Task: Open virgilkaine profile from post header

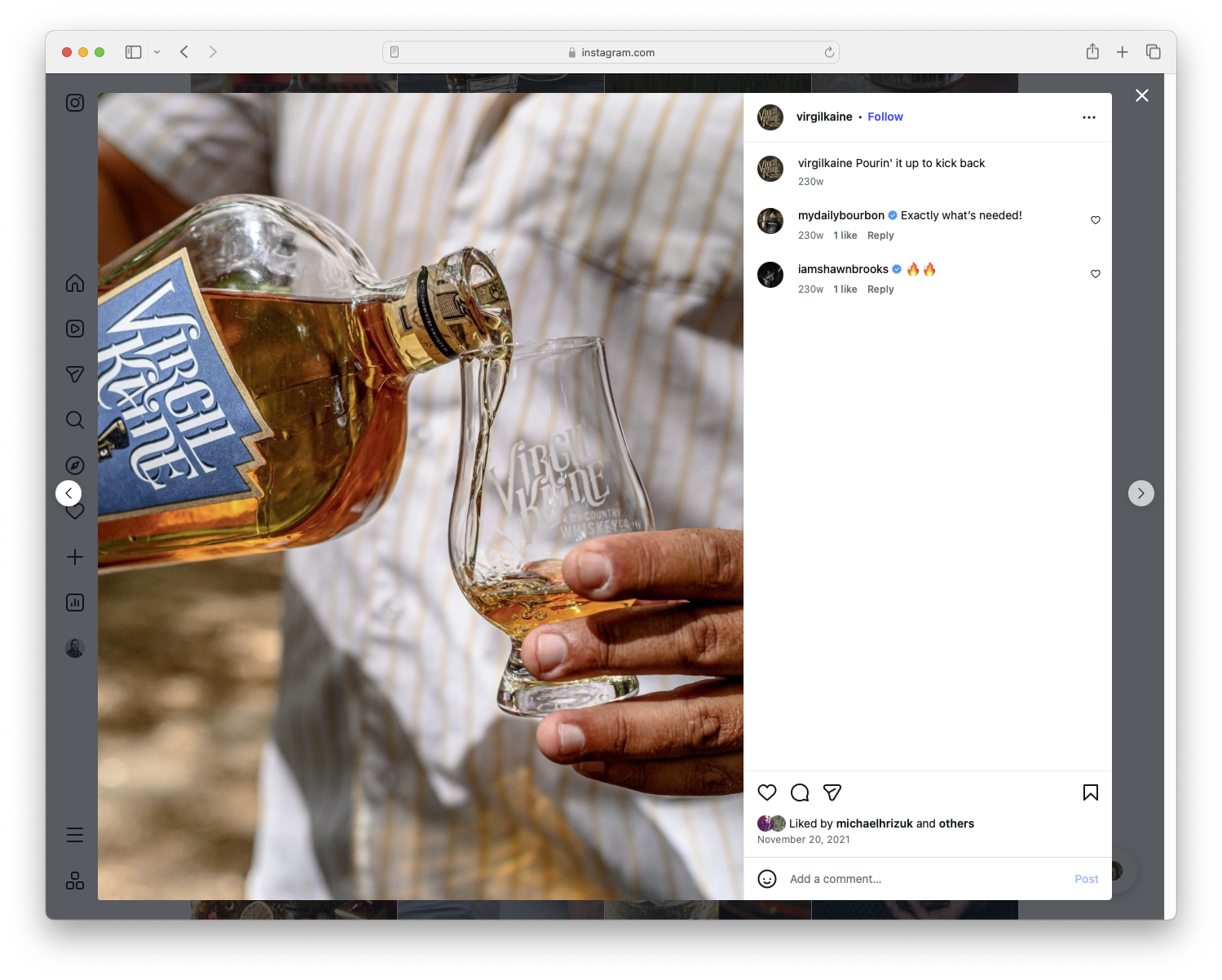Action: click(824, 117)
